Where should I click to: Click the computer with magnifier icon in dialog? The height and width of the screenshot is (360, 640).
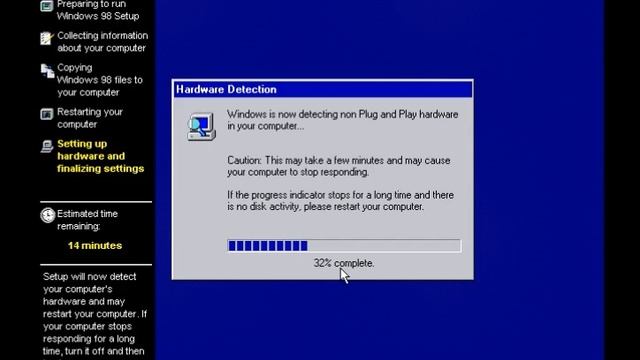(201, 127)
